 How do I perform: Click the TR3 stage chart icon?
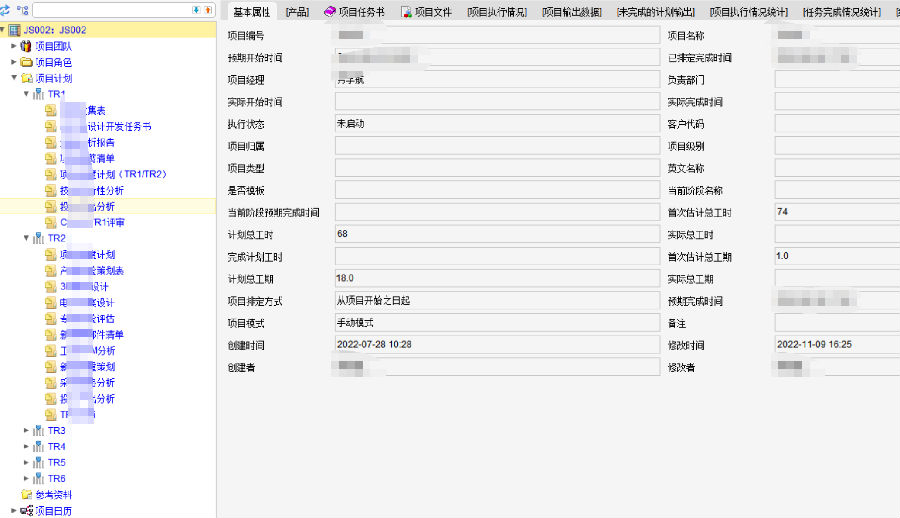click(x=38, y=430)
